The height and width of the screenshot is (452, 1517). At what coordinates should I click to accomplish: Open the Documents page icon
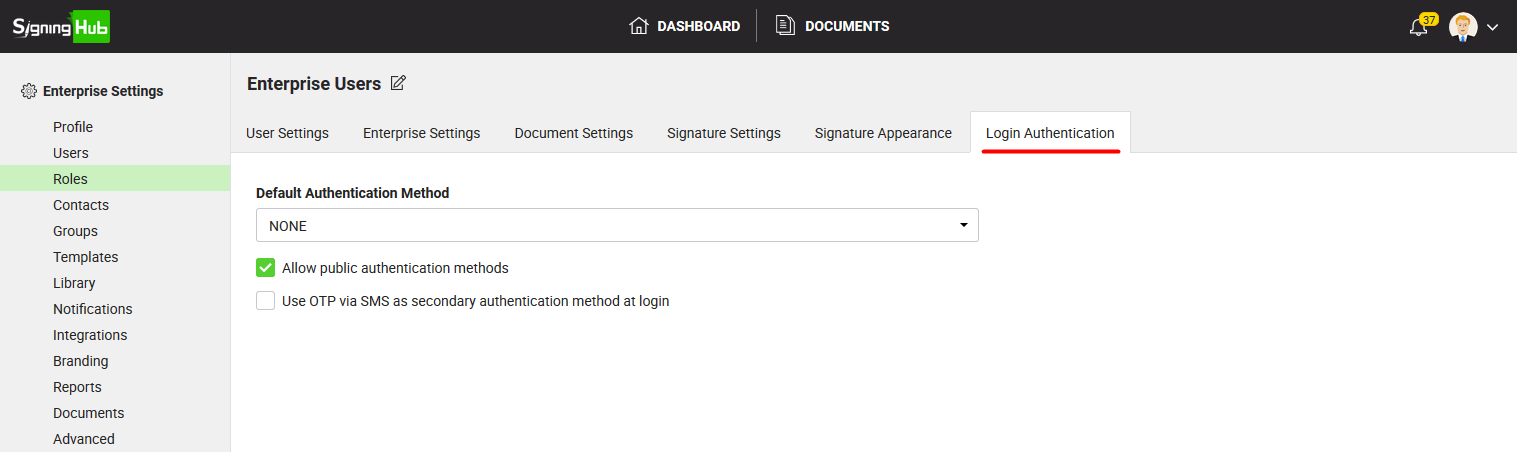[x=786, y=26]
